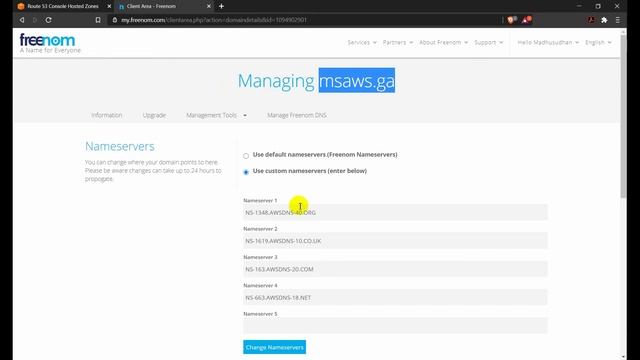The image size is (640, 360).
Task: Expand the Services dropdown menu
Action: tap(362, 42)
